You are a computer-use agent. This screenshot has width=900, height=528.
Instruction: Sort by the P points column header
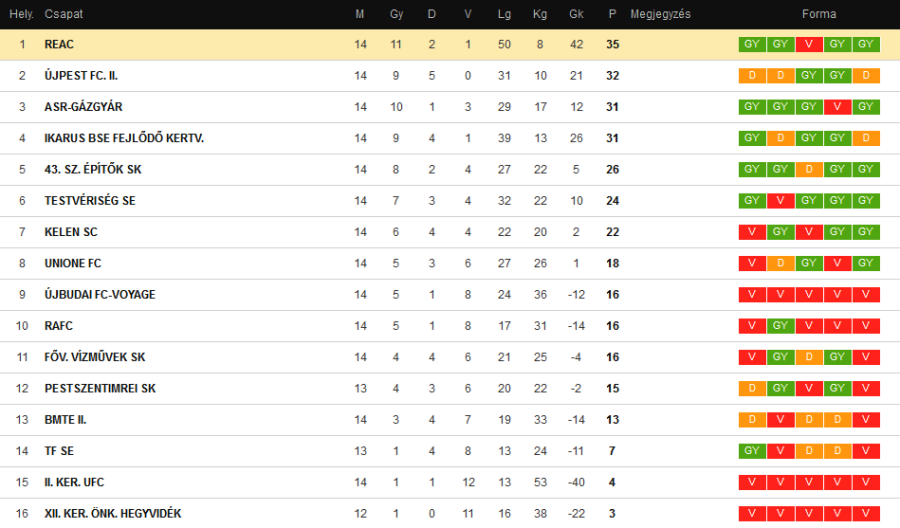coord(612,14)
